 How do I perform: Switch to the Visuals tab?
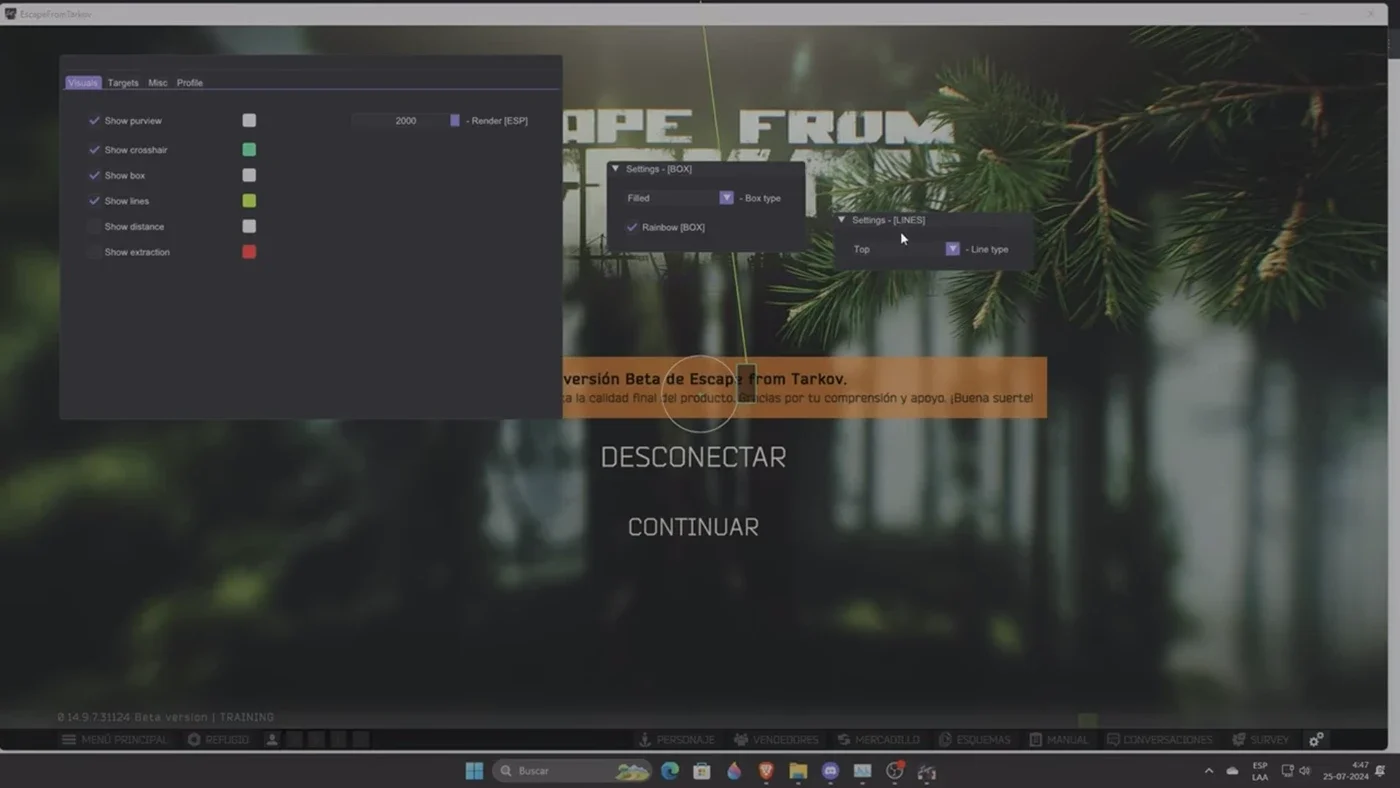point(83,83)
